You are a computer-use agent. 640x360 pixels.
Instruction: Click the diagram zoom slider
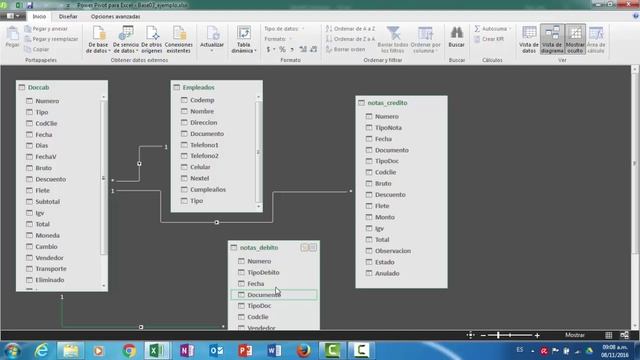[x=498, y=336]
